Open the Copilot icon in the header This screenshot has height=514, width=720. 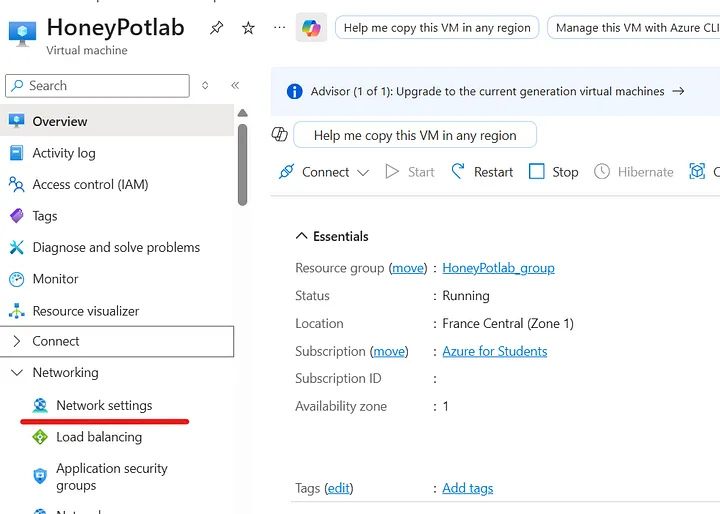point(311,28)
